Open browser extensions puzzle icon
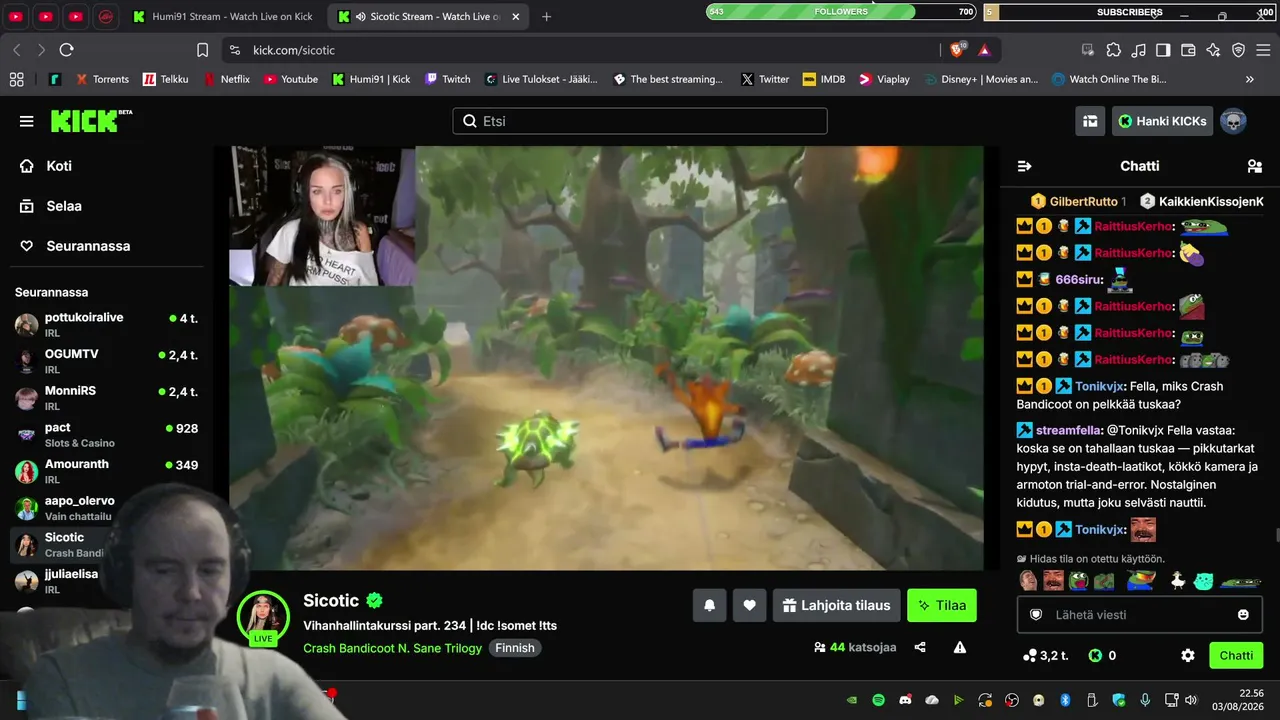The image size is (1280, 720). [x=1113, y=50]
